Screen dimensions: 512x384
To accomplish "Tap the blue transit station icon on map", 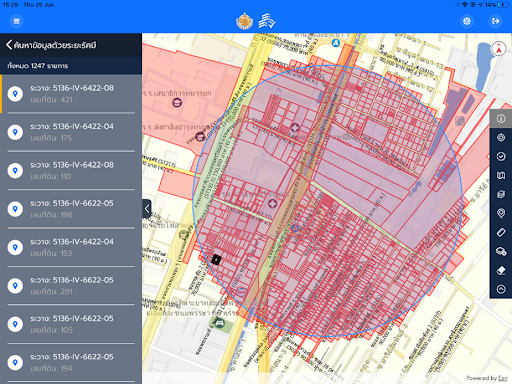I will pyautogui.click(x=336, y=43).
